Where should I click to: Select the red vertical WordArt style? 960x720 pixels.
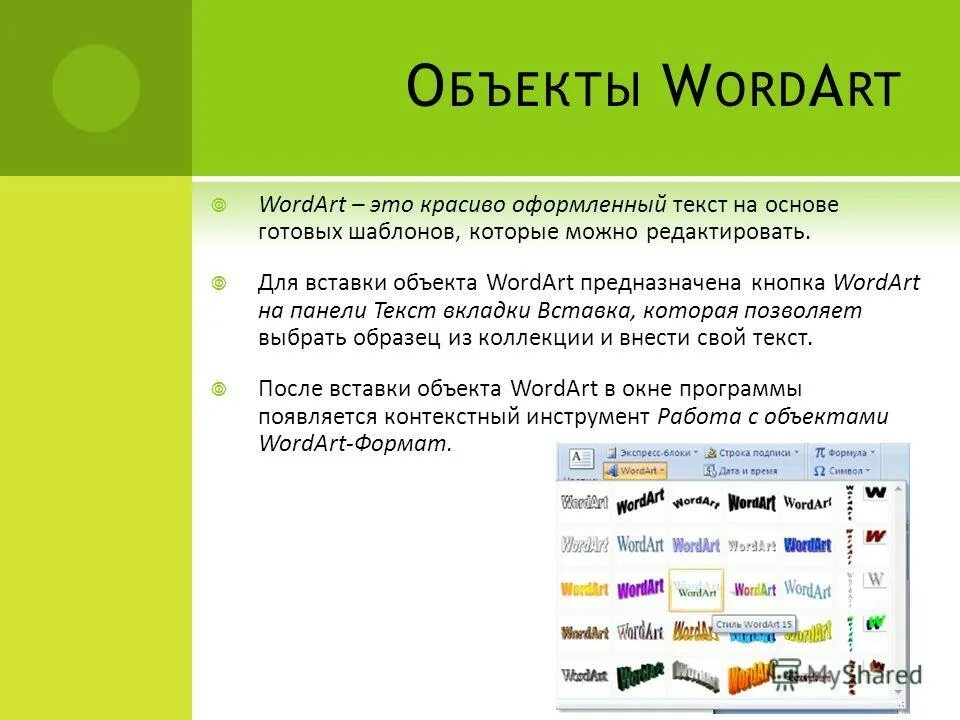point(850,546)
